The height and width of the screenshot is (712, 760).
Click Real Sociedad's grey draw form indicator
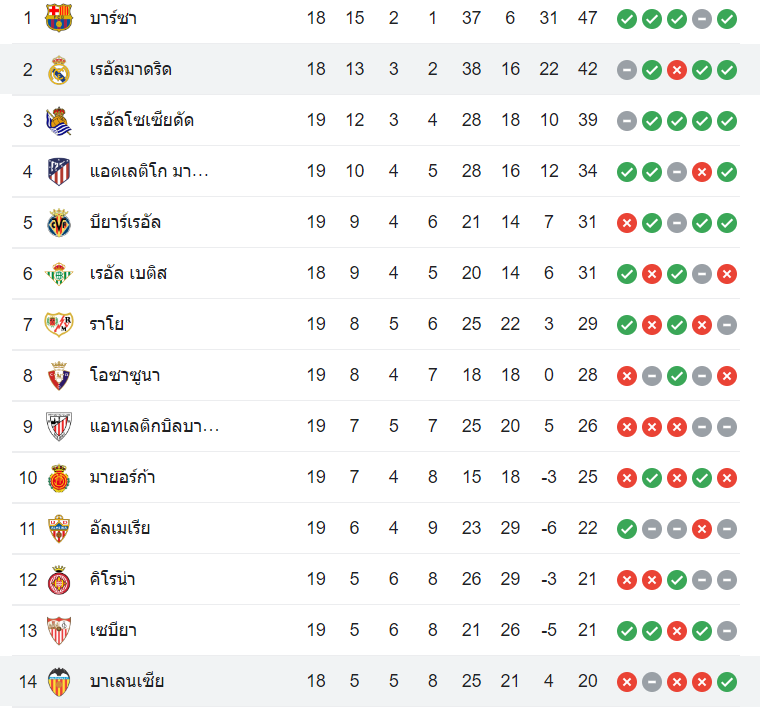point(627,120)
